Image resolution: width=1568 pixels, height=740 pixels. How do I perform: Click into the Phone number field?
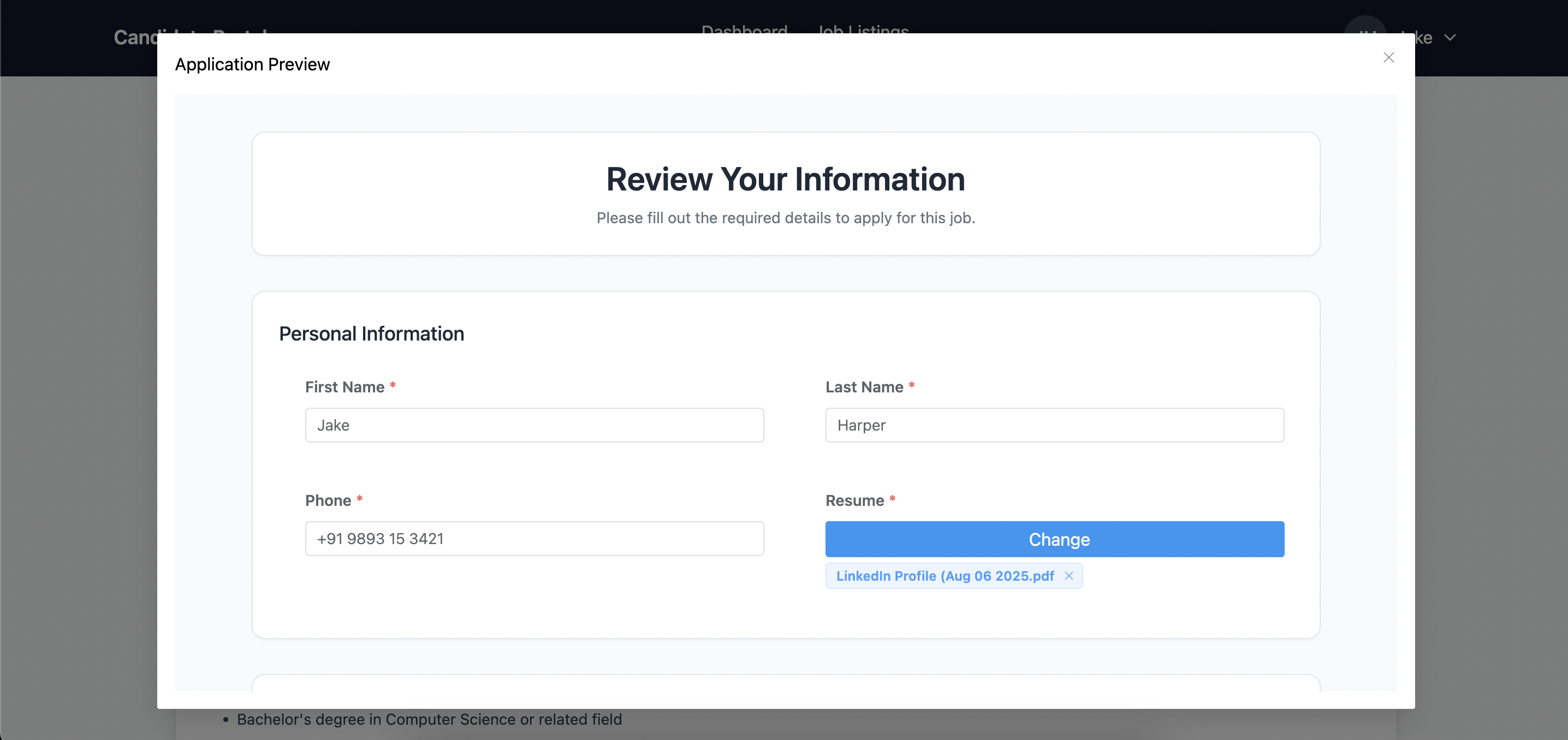pos(534,538)
